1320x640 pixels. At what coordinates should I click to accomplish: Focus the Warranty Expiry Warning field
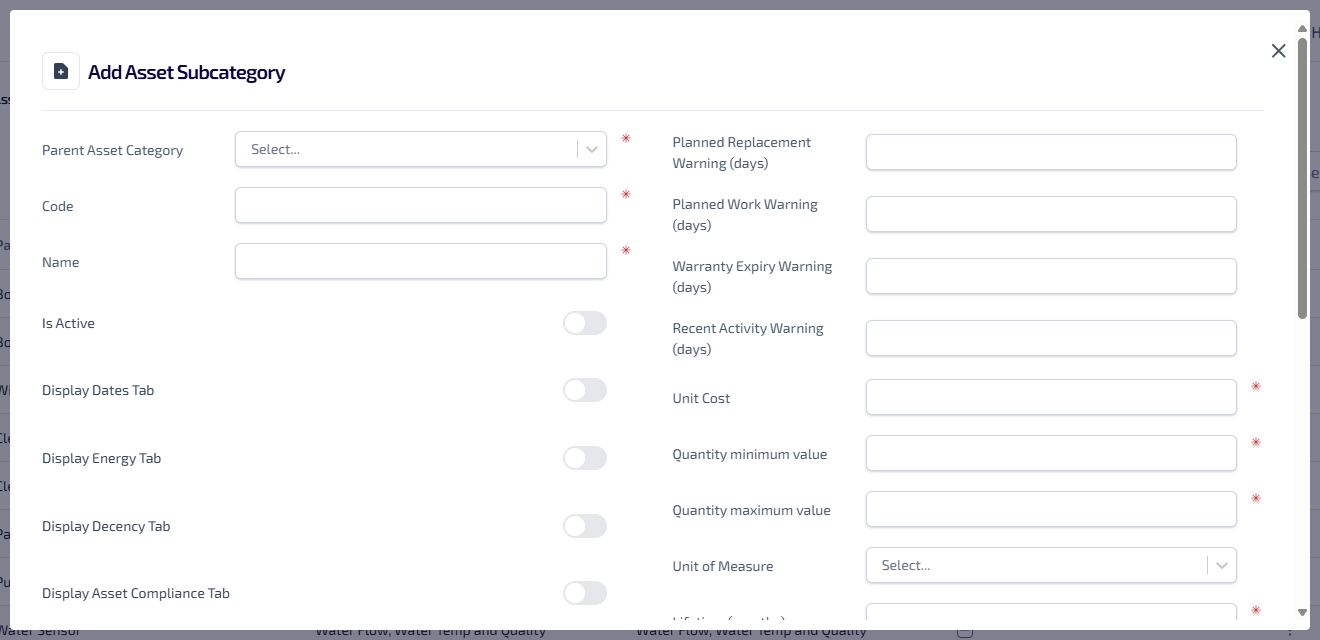pos(1051,277)
